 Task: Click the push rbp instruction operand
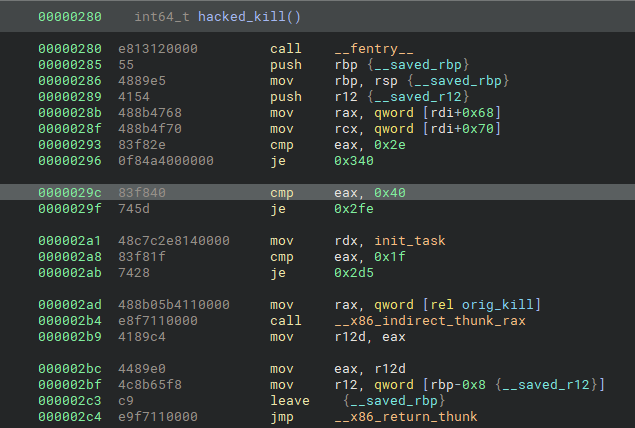346,65
